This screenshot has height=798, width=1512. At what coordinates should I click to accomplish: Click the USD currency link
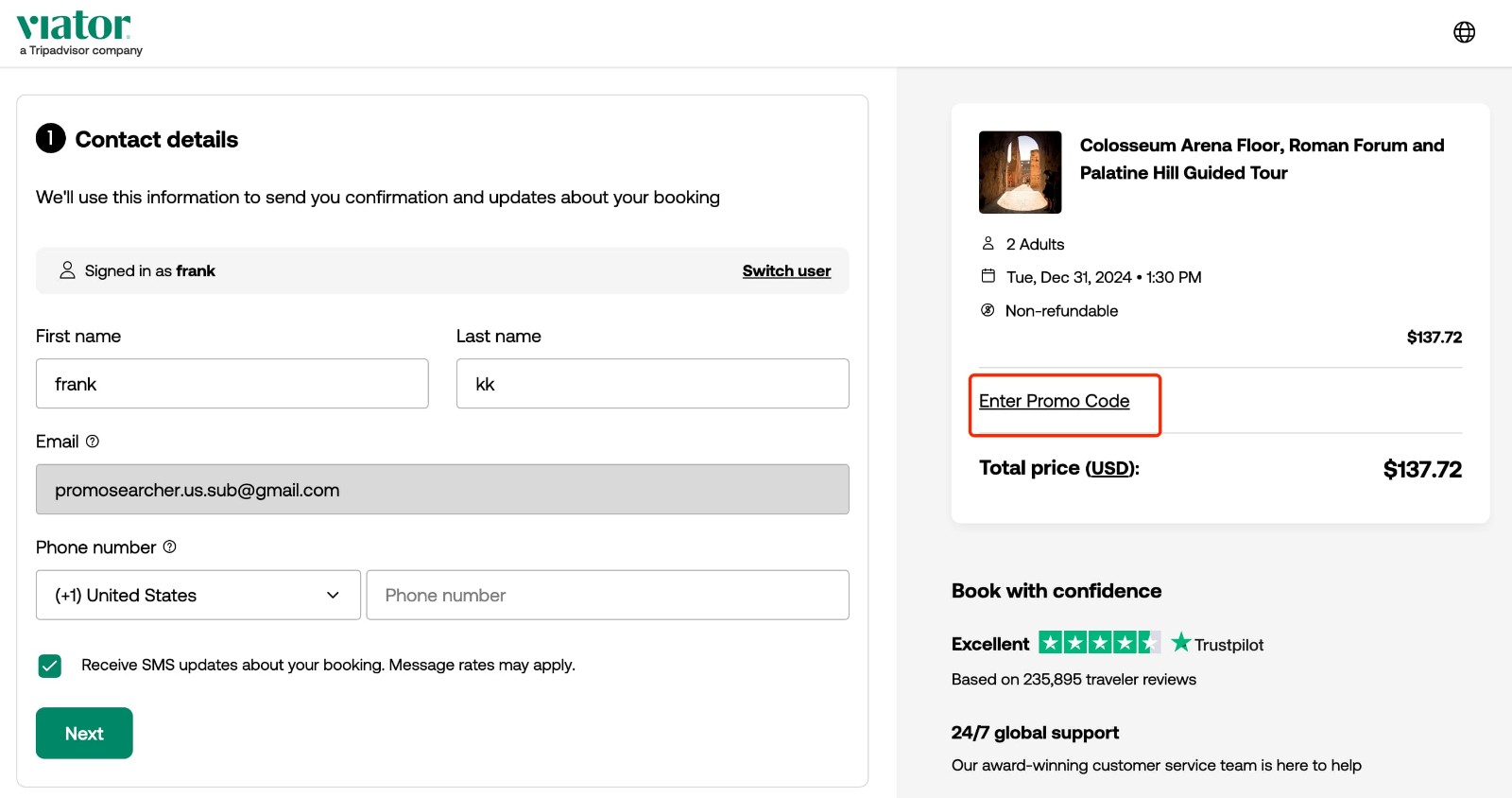[1108, 467]
